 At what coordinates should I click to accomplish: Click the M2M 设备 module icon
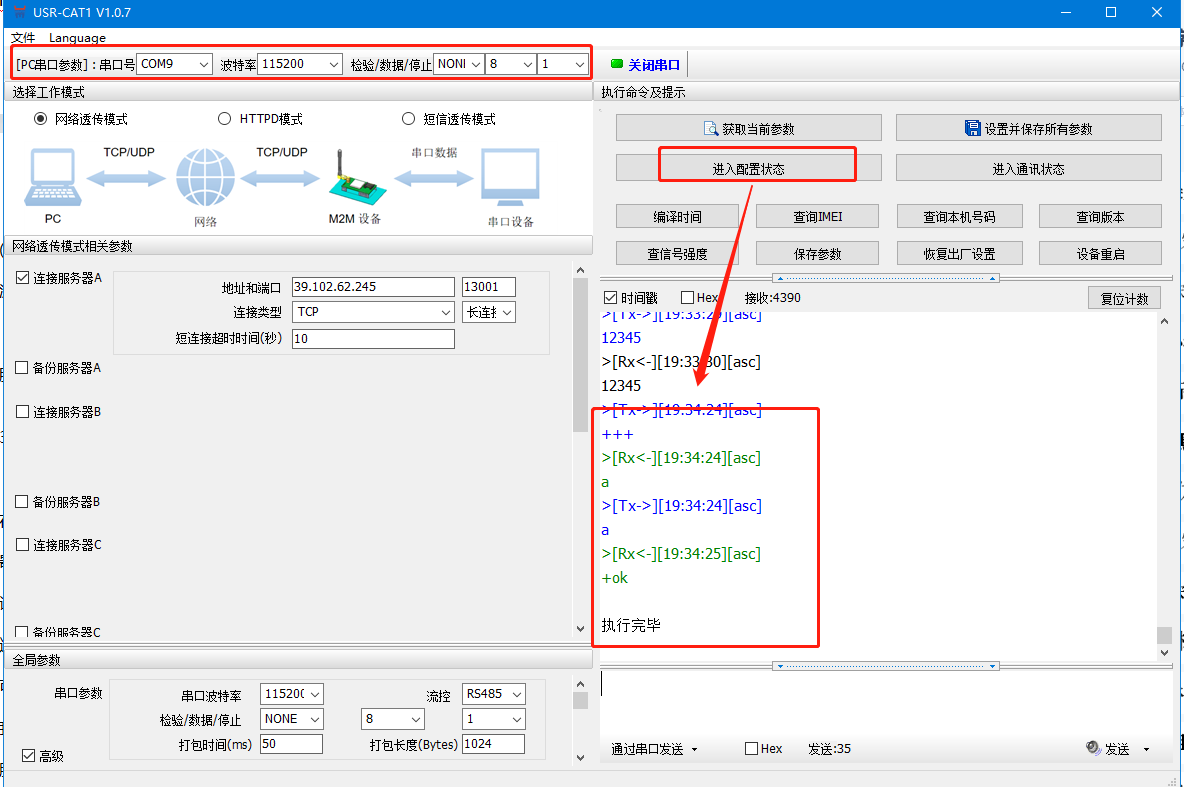(x=354, y=179)
